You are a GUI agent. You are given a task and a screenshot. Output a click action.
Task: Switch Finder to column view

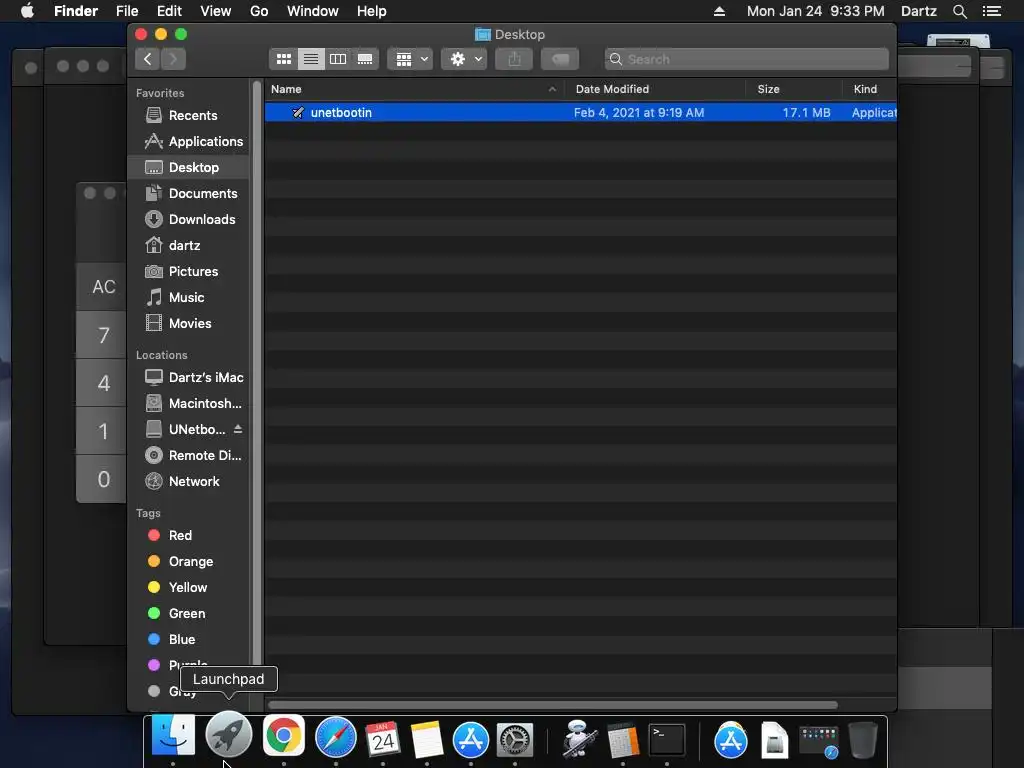tap(338, 59)
